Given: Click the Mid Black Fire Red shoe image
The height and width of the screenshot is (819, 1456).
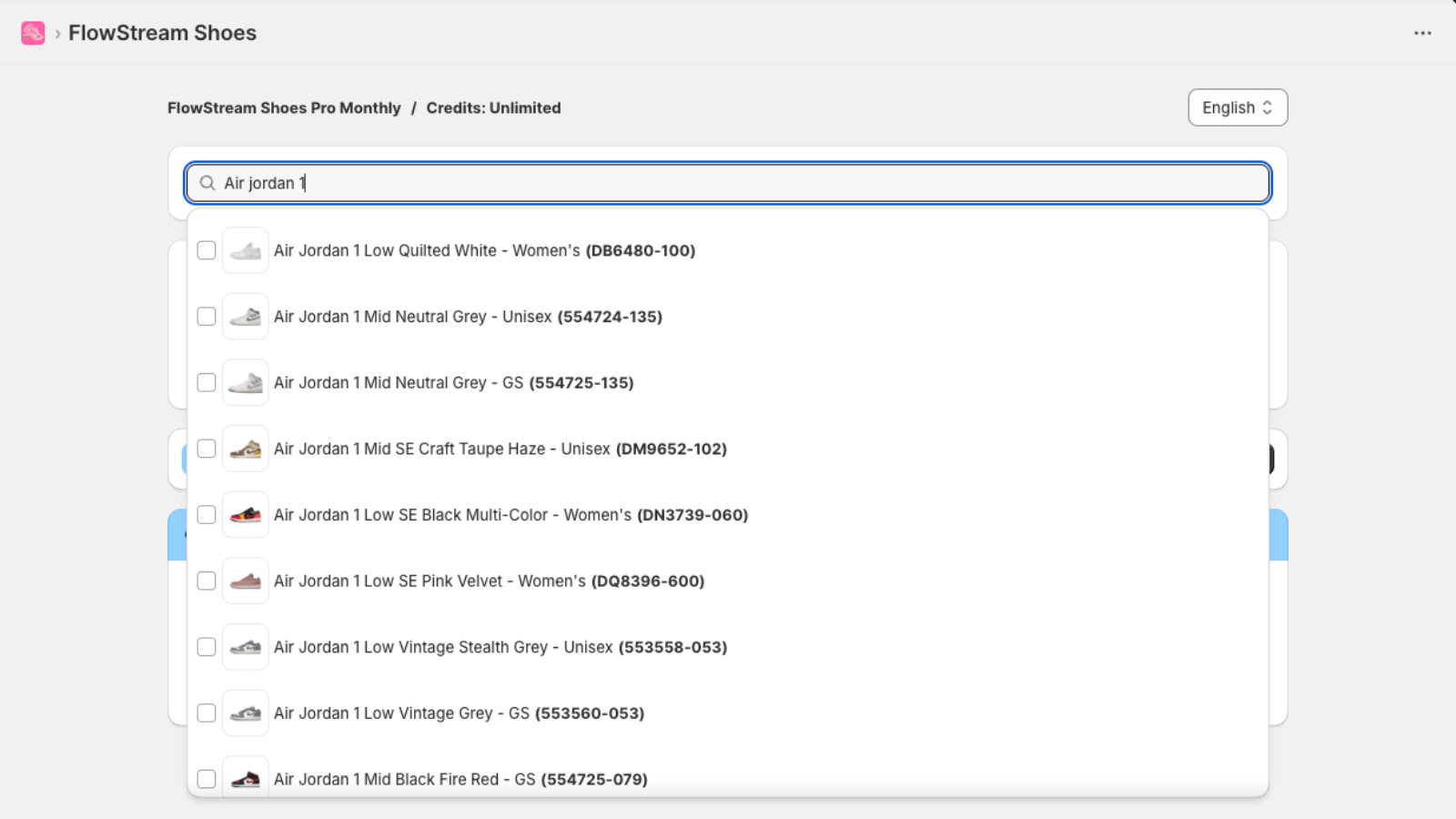Looking at the screenshot, I should [246, 778].
